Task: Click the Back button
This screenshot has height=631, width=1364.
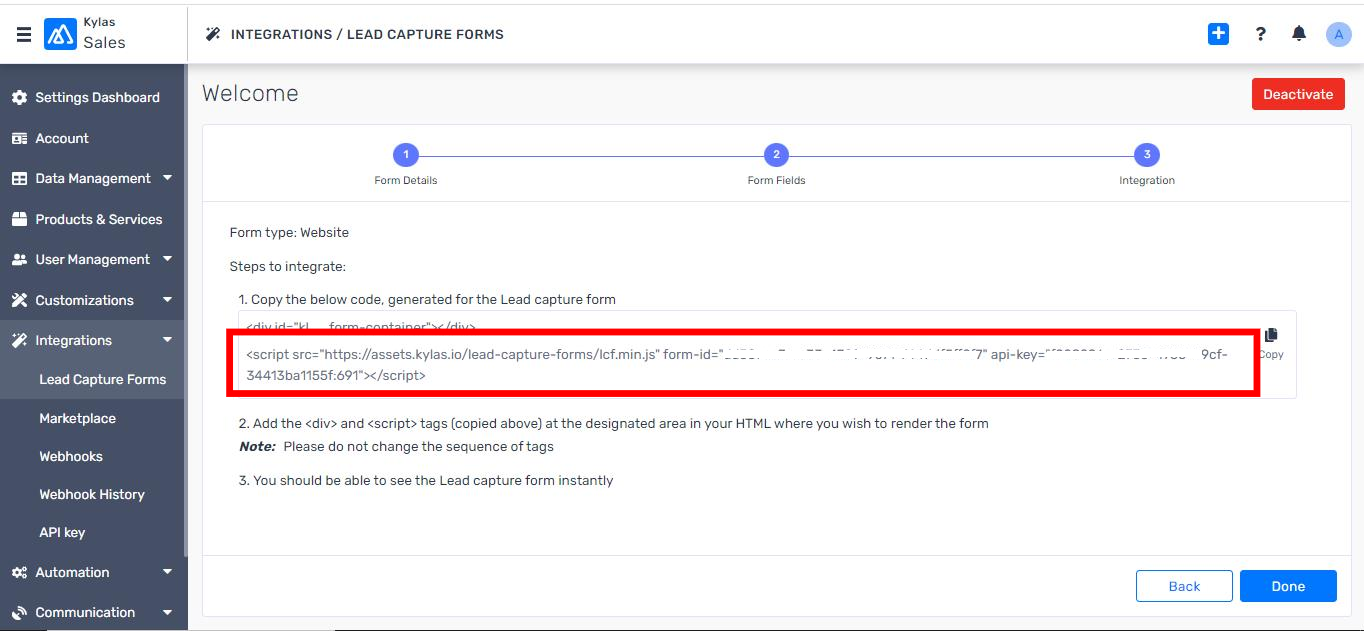Action: click(x=1184, y=586)
